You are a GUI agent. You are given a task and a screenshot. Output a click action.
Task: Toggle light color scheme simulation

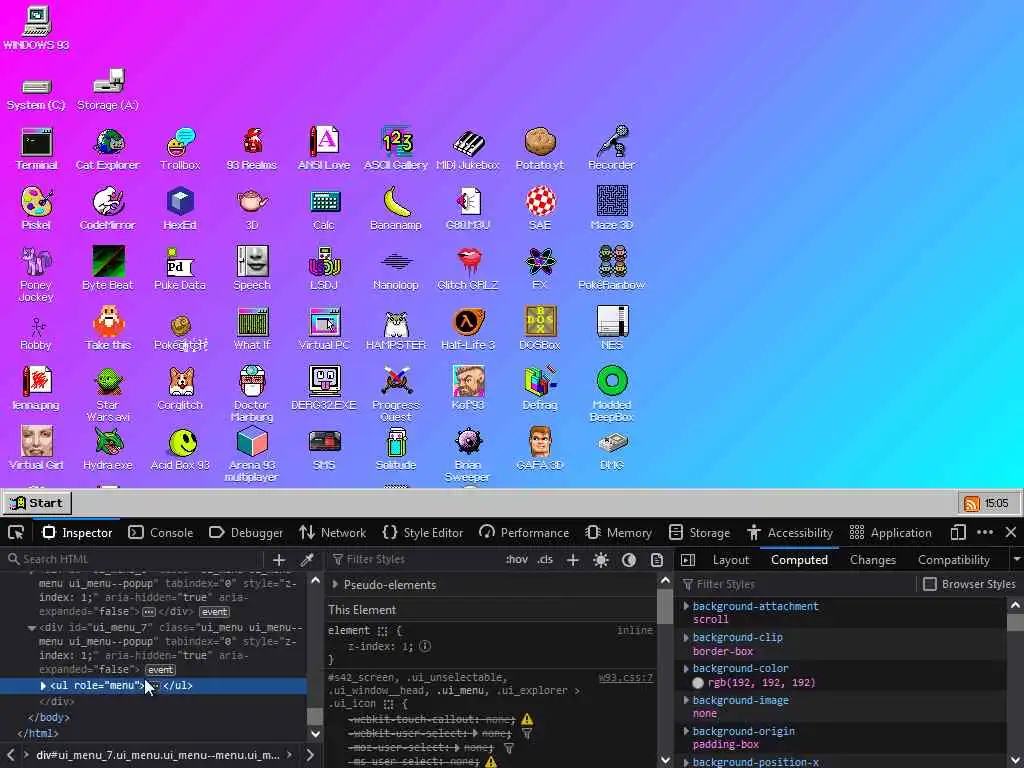tap(601, 560)
